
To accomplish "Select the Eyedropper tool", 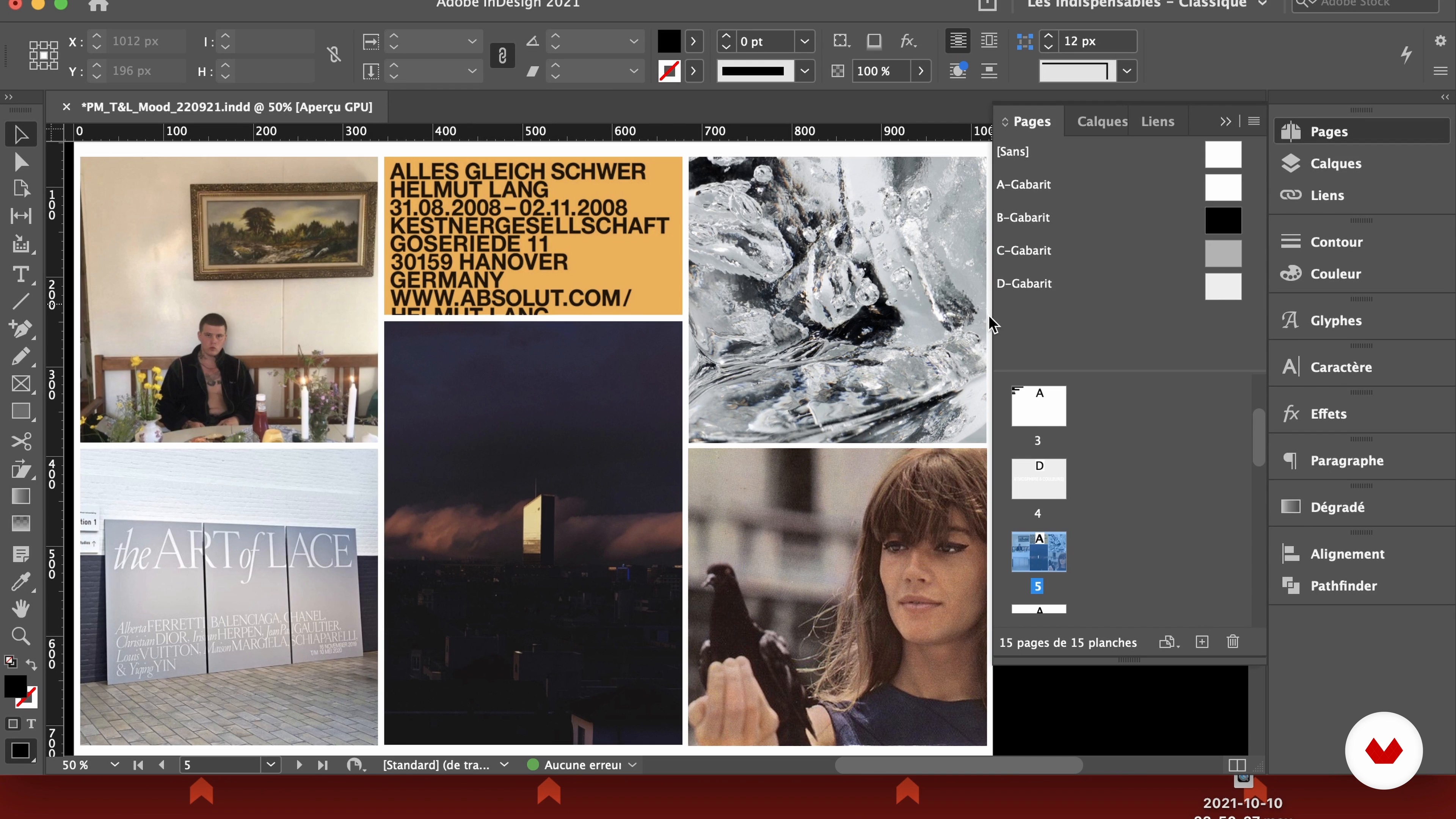I will 21,581.
